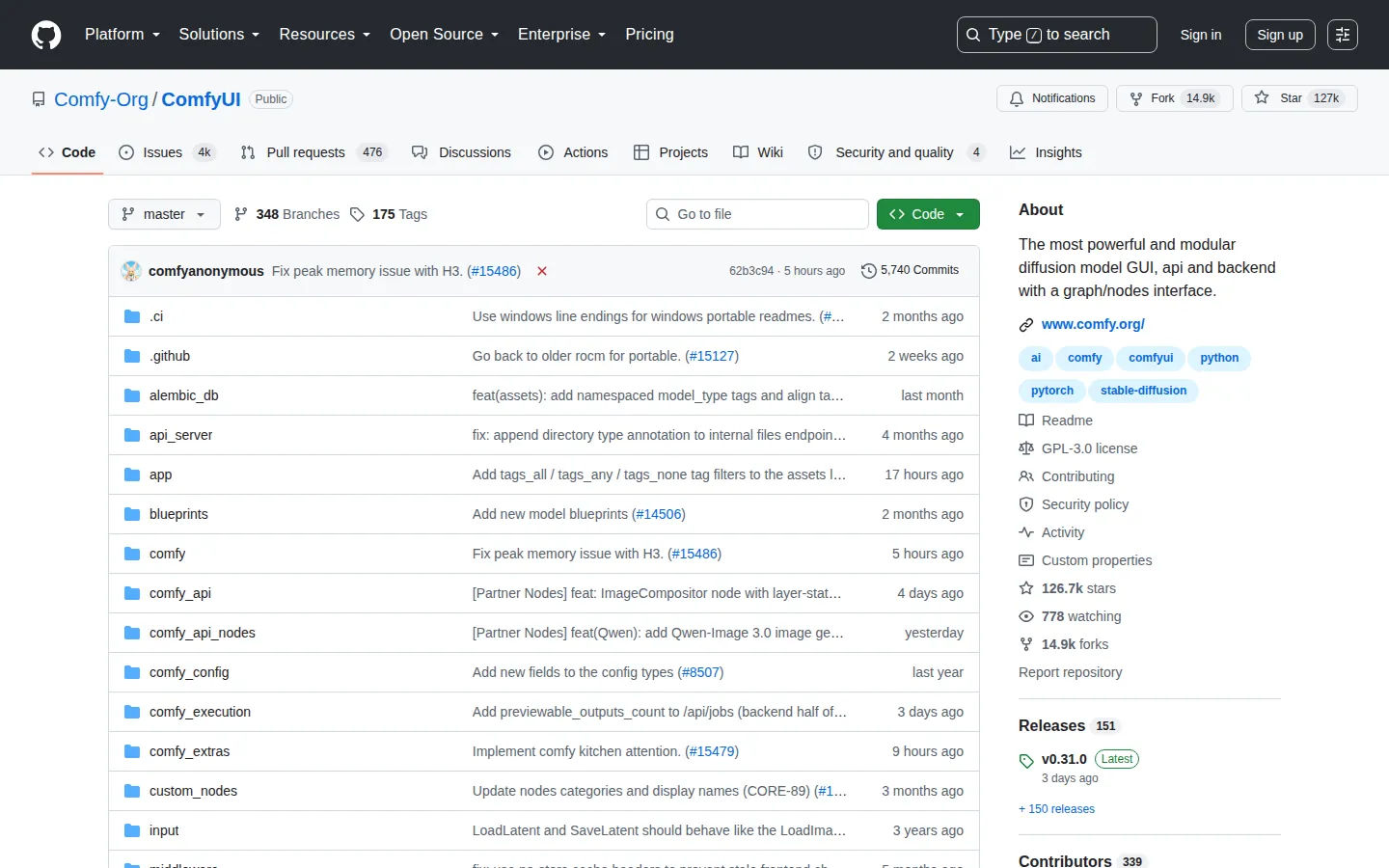Click the Type / to search field
1389x868 pixels.
coord(1056,35)
